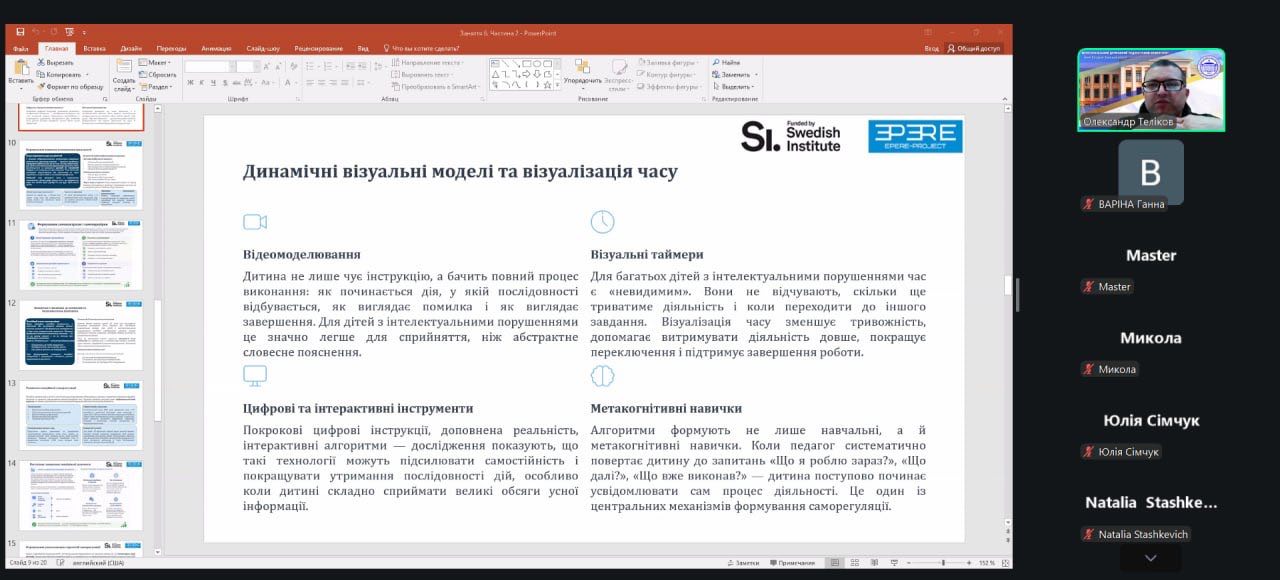This screenshot has height=580, width=1280.
Task: Align text left in paragraph group
Action: (309, 82)
